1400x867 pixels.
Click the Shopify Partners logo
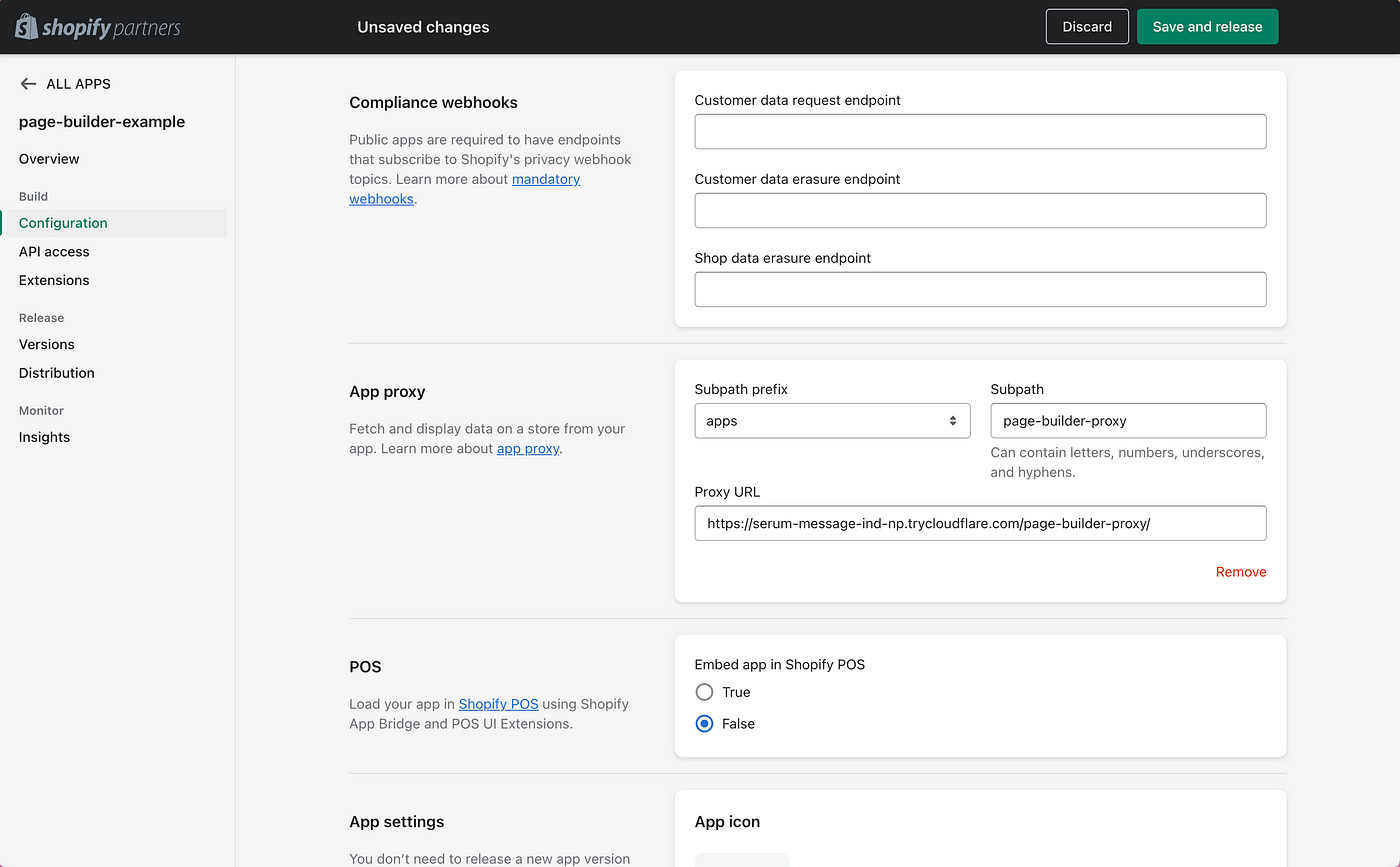point(98,27)
